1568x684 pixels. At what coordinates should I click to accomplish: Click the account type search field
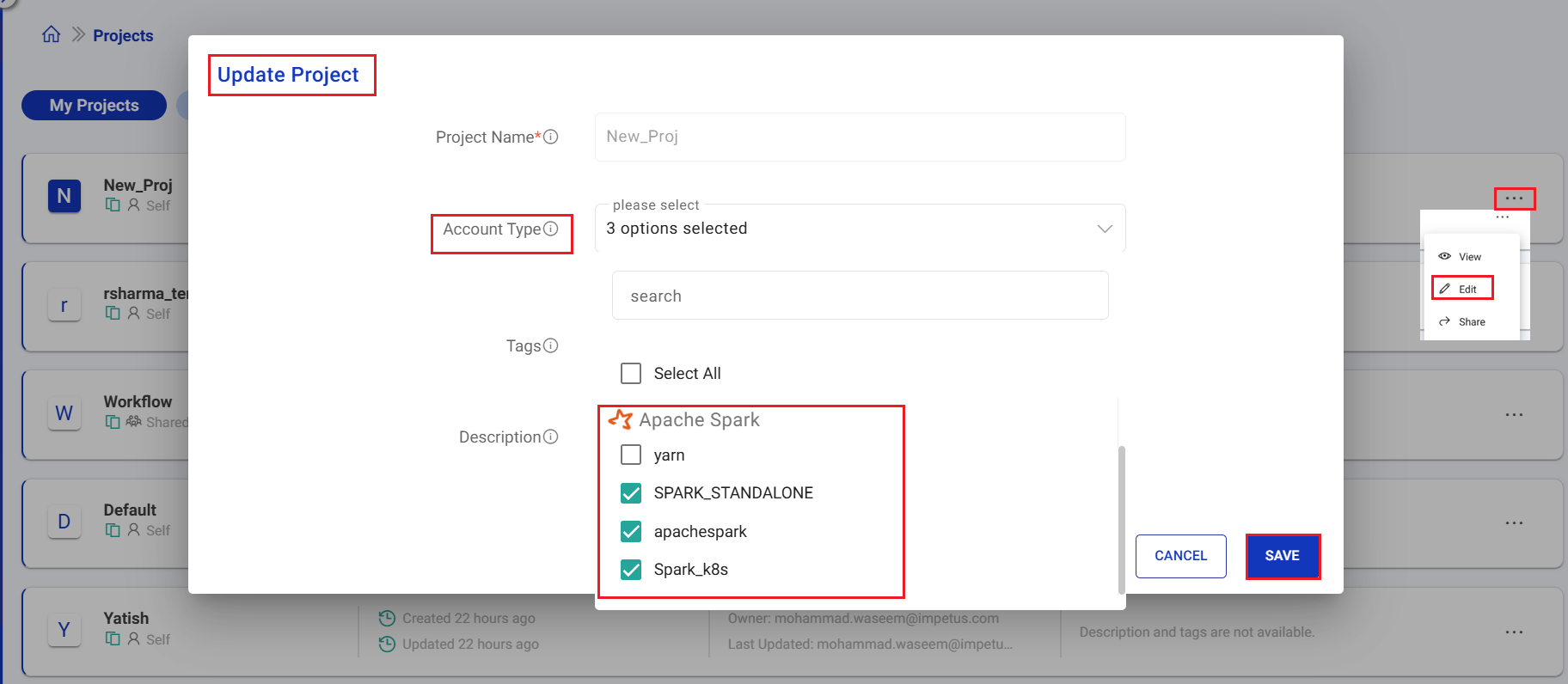pyautogui.click(x=860, y=296)
